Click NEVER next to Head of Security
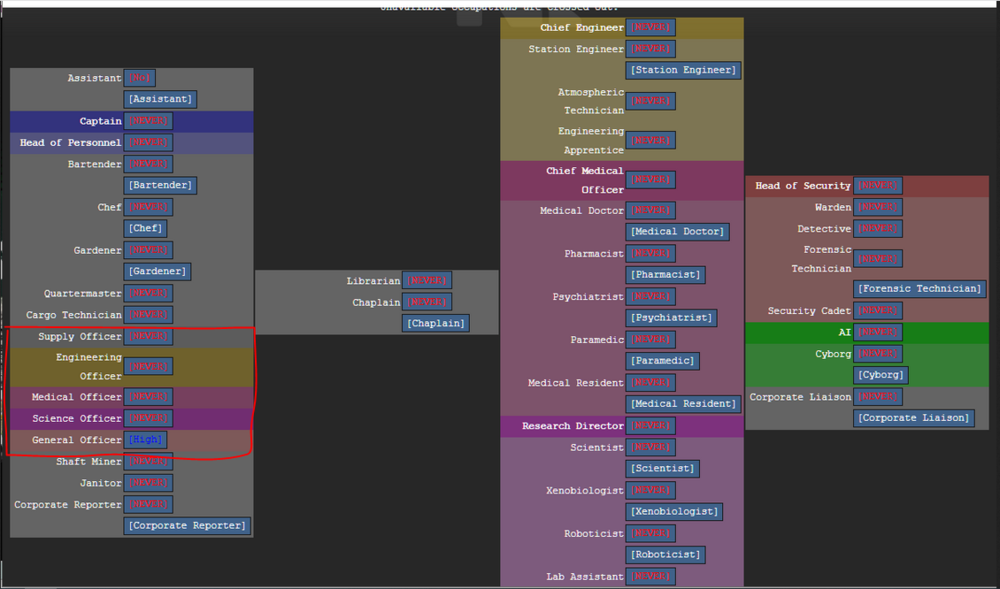 tap(877, 186)
